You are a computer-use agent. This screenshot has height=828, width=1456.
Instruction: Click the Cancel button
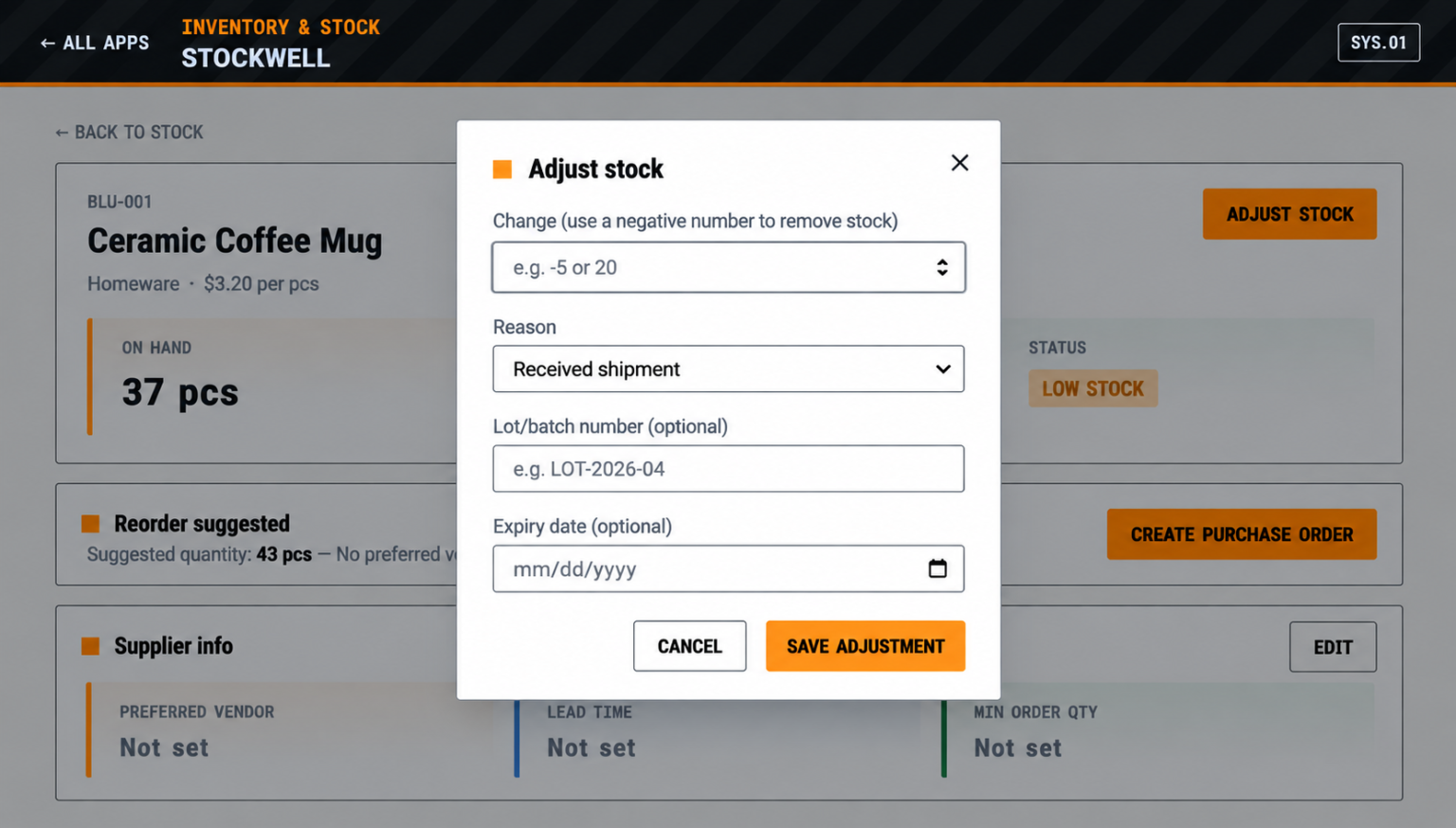(690, 646)
